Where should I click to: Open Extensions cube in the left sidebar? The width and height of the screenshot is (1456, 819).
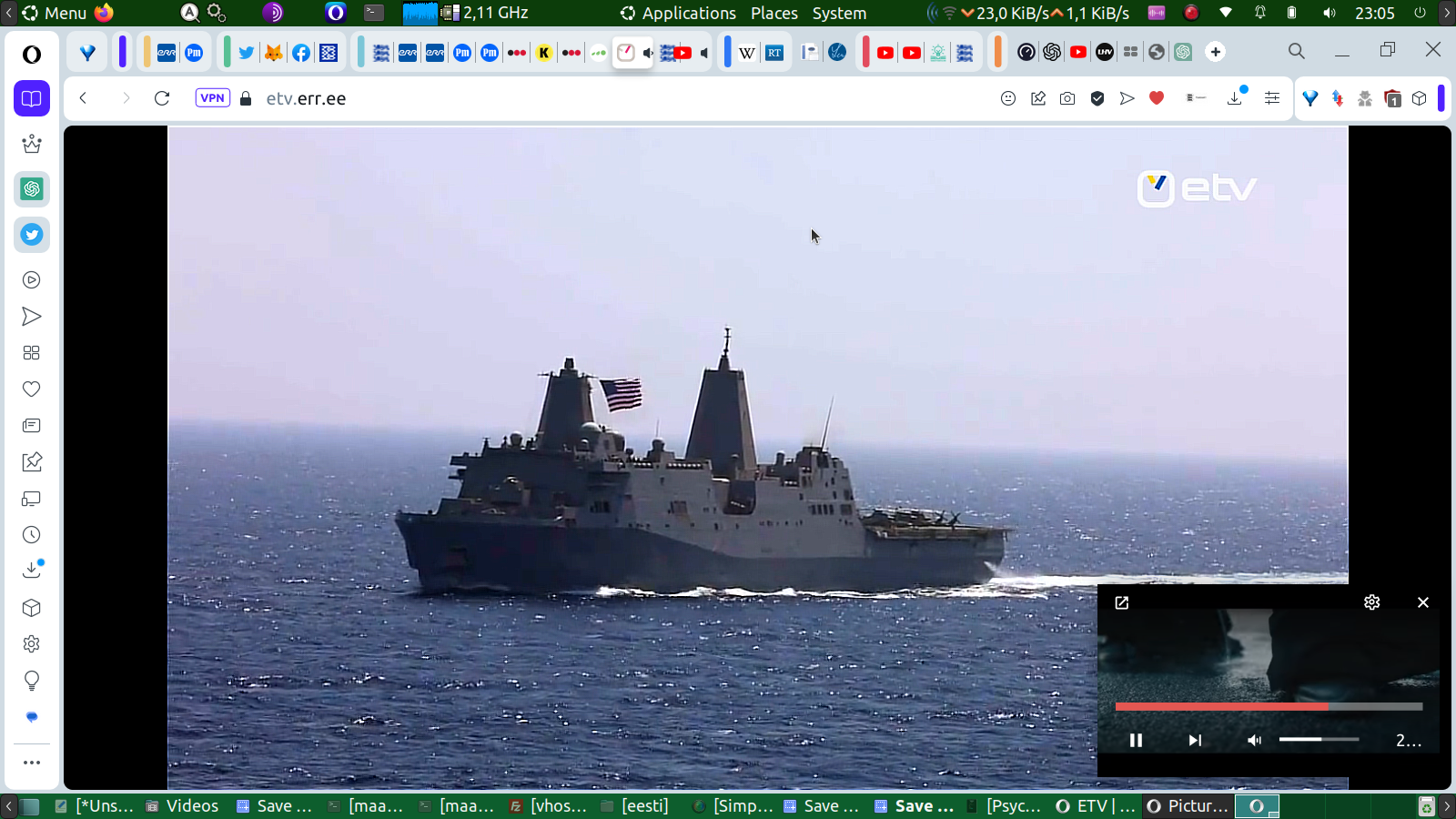click(x=32, y=608)
